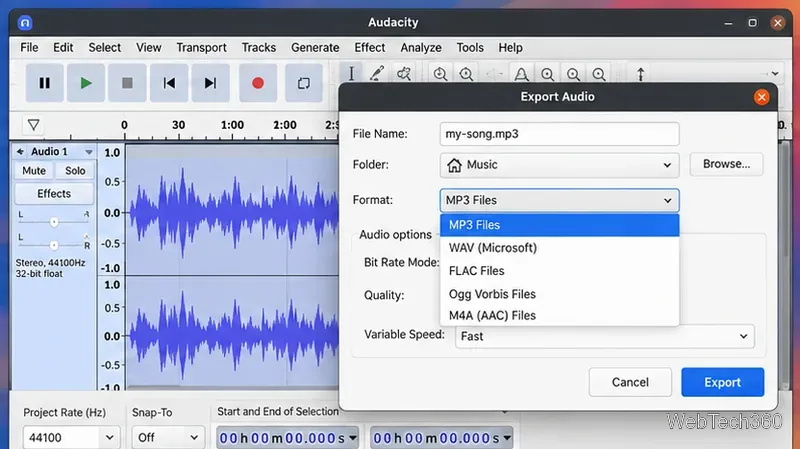The image size is (800, 449).
Task: Open the Variable Speed dropdown showing Fast
Action: pyautogui.click(x=605, y=336)
